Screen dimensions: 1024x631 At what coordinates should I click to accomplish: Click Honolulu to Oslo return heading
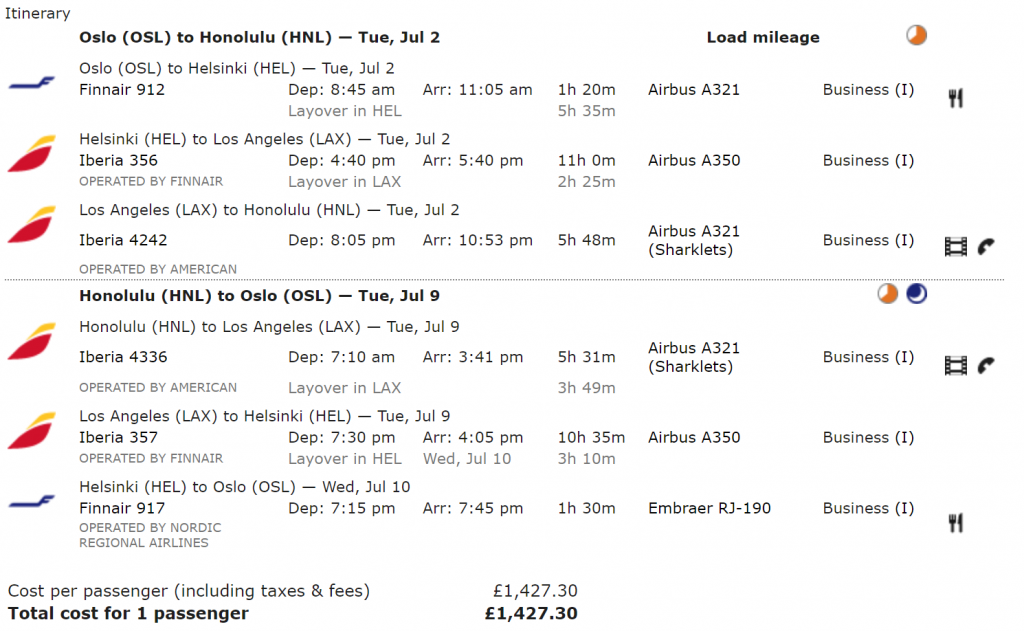259,296
